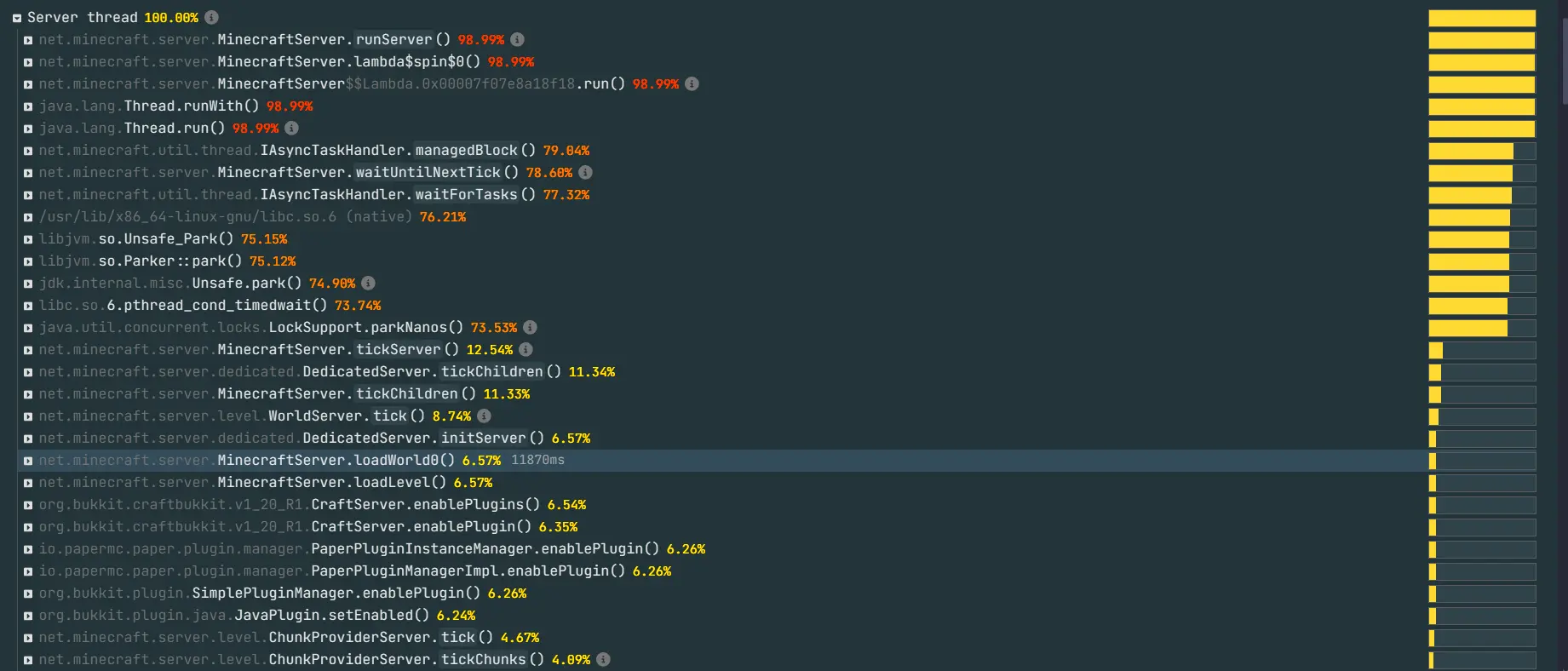Click info icon beside $$Lambda run() 98.99%
Image resolution: width=1568 pixels, height=671 pixels.
point(692,83)
